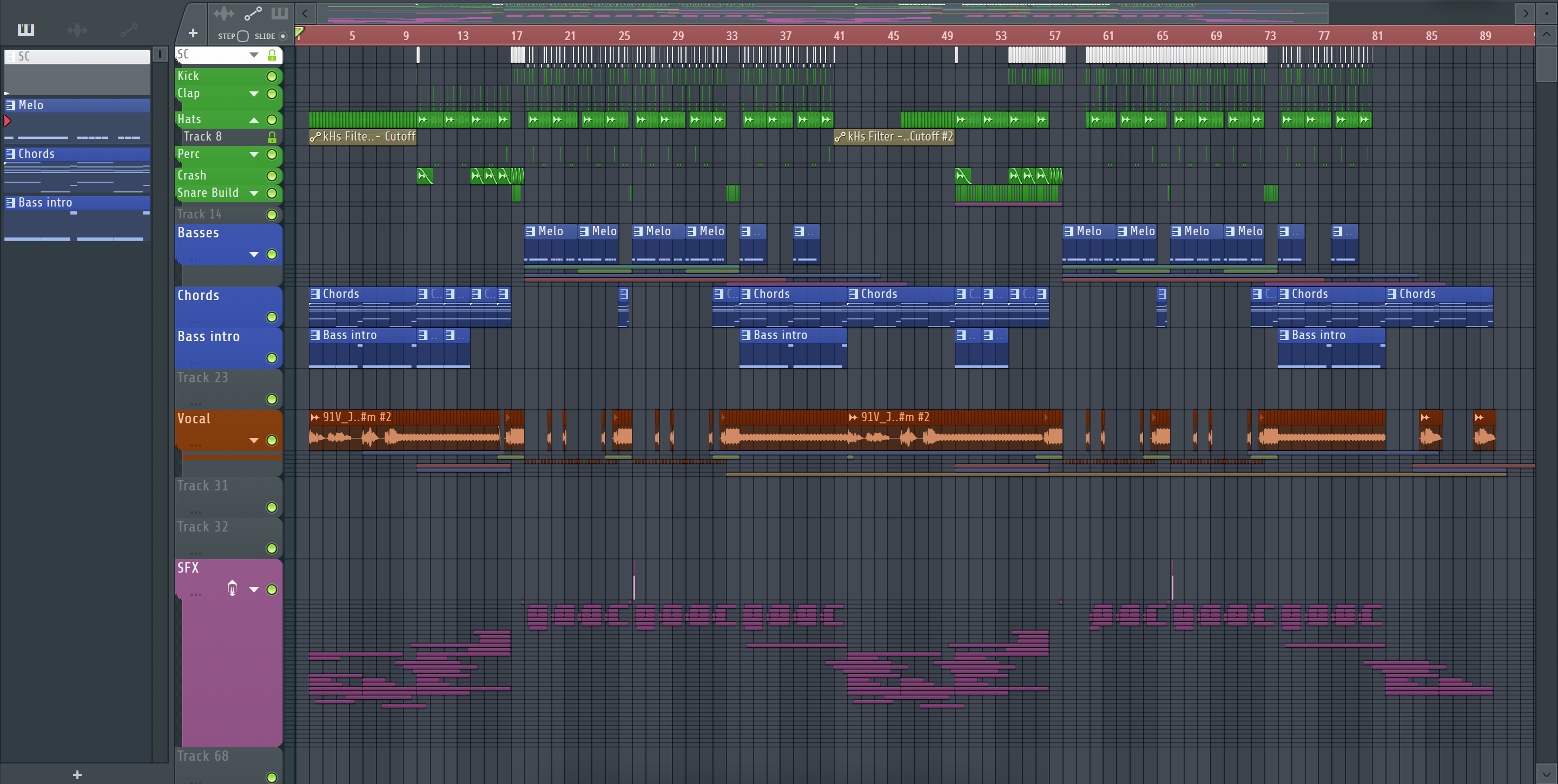Toggle lock on Track 8
This screenshot has width=1558, height=784.
coord(272,137)
